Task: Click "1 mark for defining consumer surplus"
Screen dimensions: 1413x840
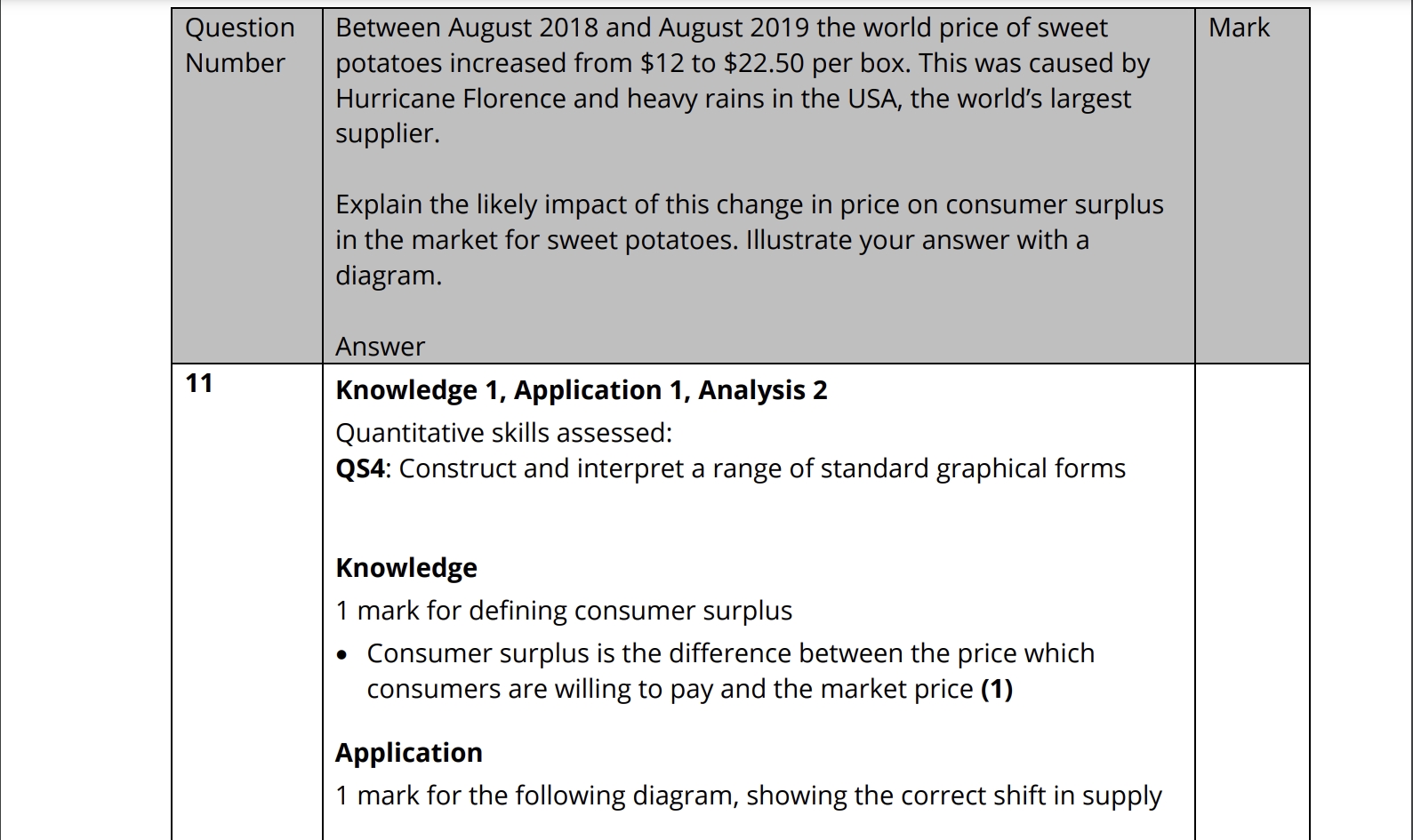Action: pos(564,611)
